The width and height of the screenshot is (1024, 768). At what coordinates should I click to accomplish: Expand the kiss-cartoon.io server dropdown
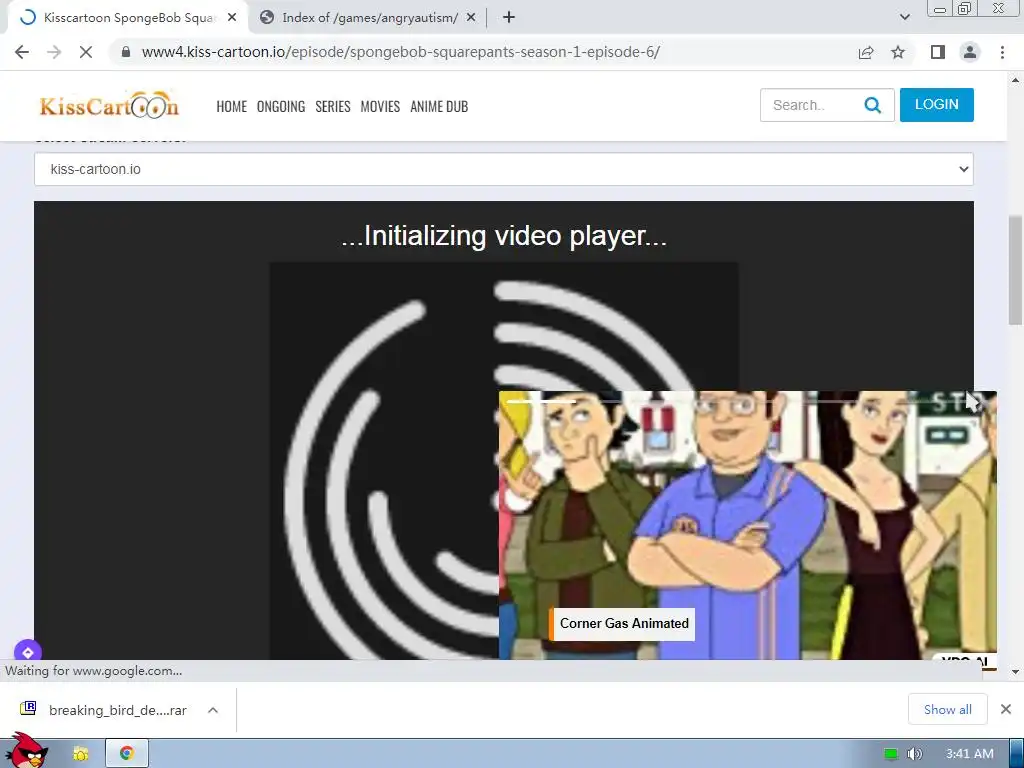[x=504, y=169]
